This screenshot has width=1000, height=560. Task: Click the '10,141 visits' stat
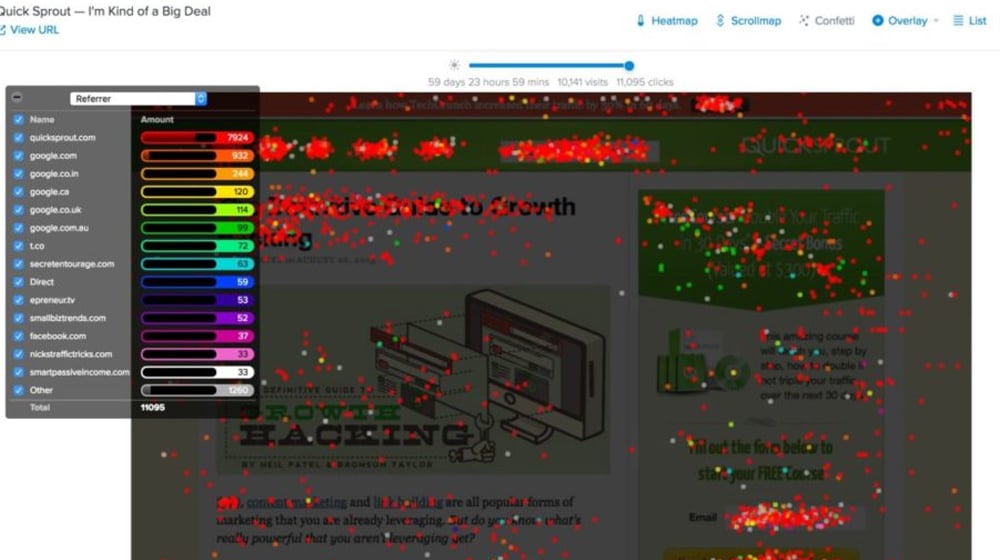pos(582,82)
